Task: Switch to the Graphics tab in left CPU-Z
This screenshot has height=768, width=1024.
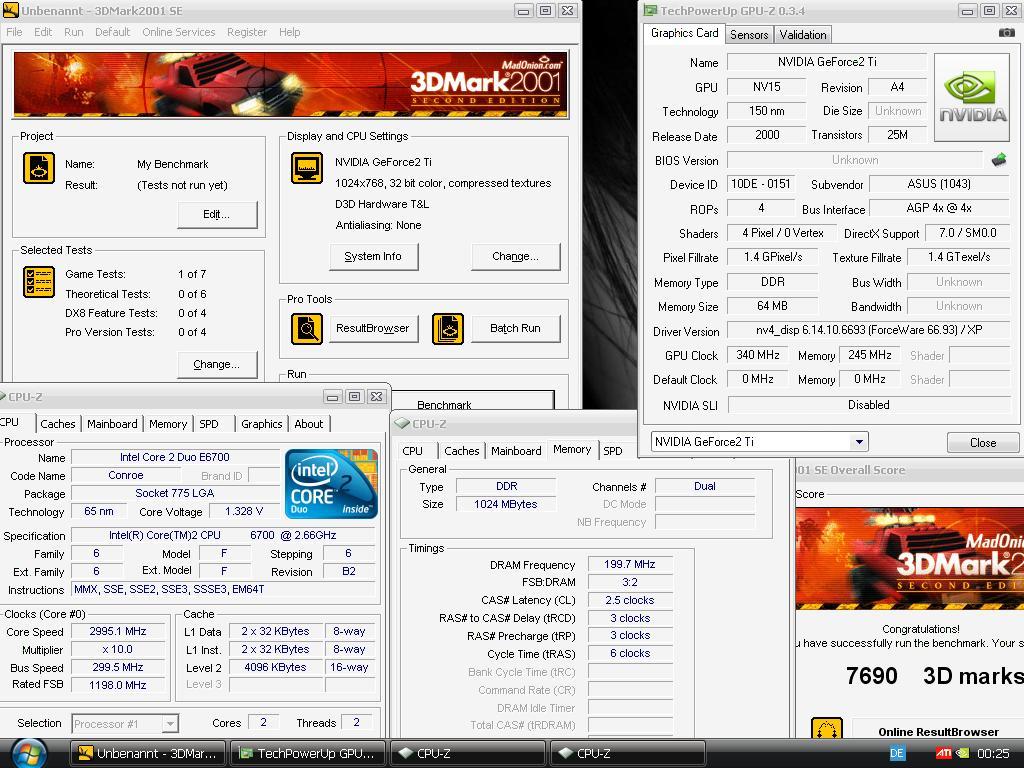Action: (x=261, y=424)
